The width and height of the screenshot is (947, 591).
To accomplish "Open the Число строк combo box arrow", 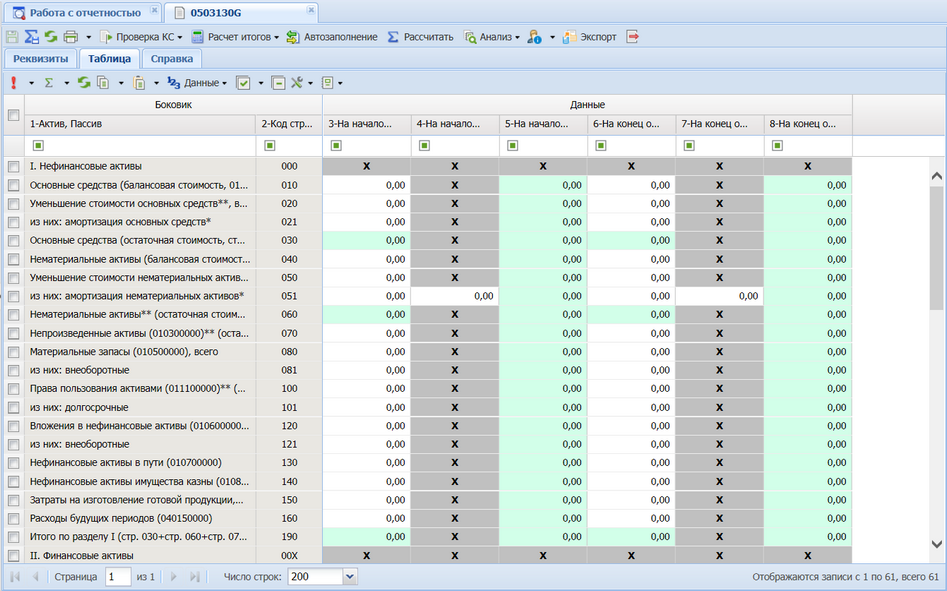I will pos(350,577).
